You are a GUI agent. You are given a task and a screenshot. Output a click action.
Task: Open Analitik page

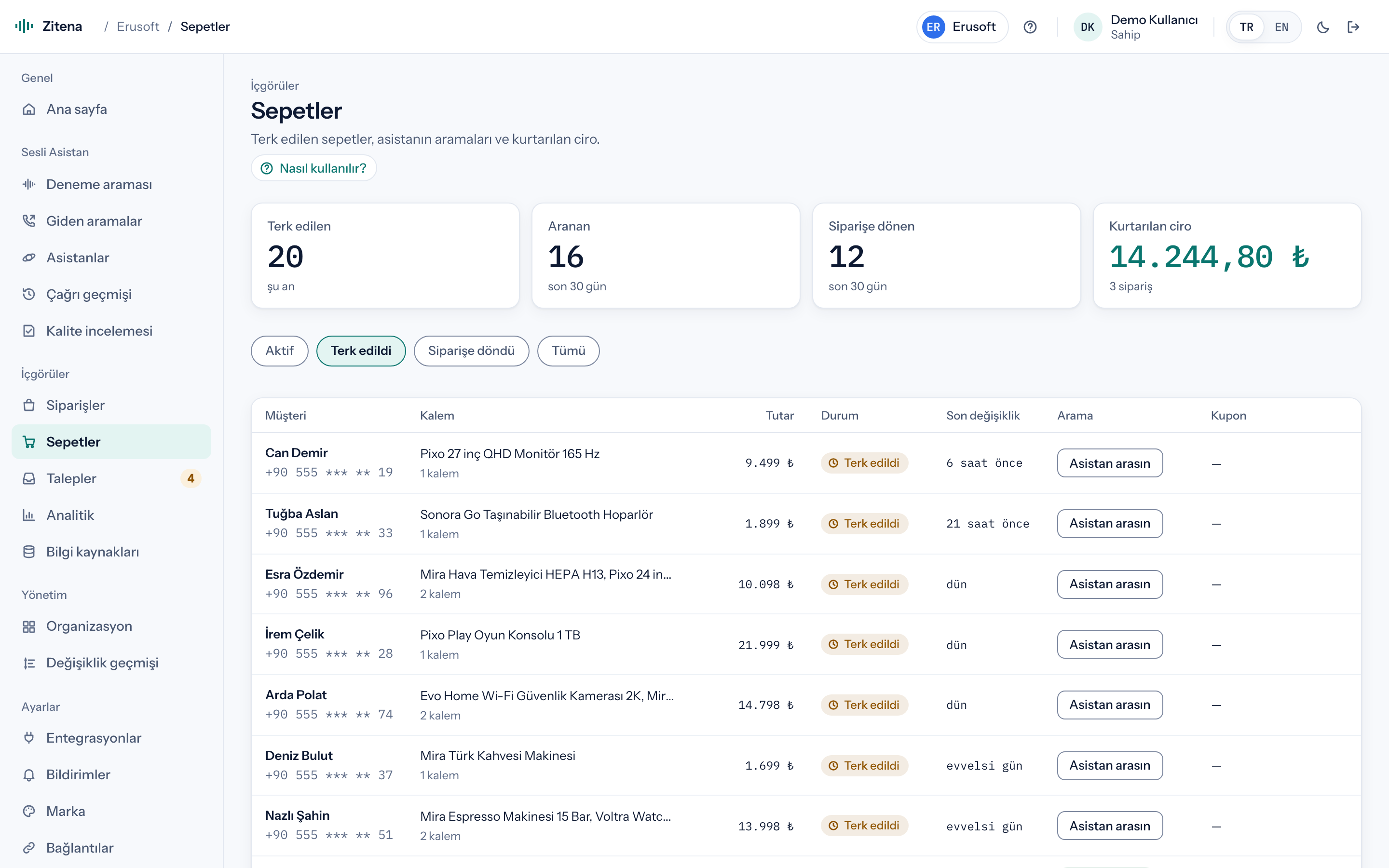111,515
